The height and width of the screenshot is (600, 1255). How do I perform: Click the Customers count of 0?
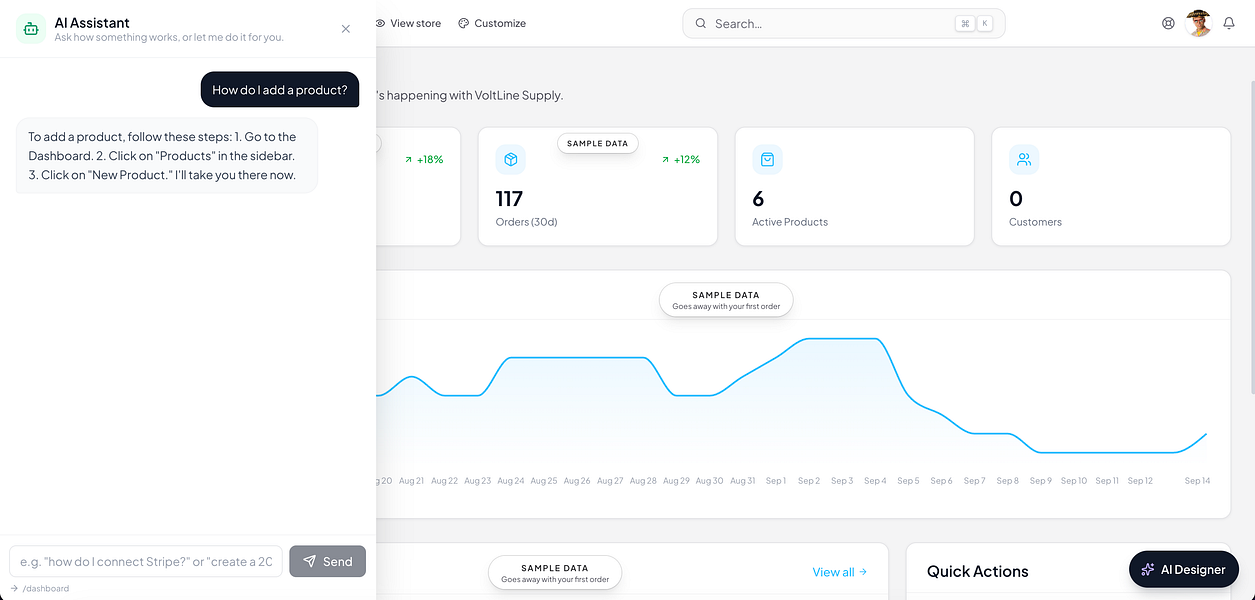(x=1016, y=199)
